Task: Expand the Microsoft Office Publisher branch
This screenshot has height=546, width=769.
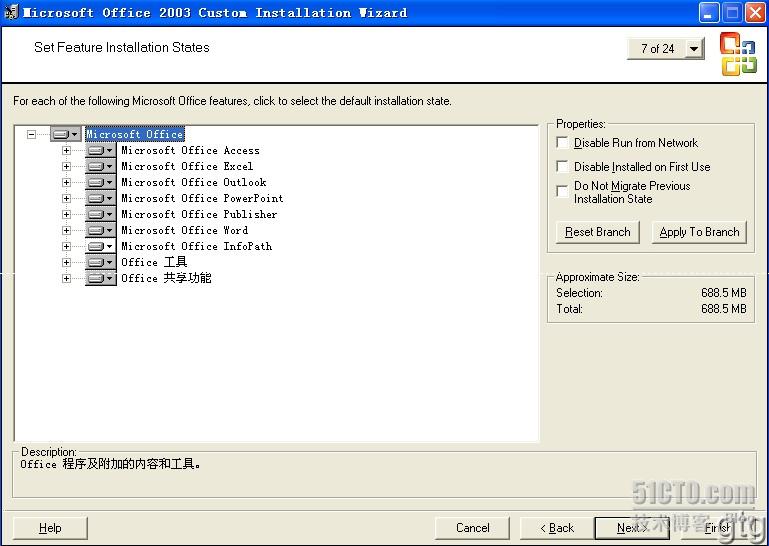Action: click(x=66, y=214)
